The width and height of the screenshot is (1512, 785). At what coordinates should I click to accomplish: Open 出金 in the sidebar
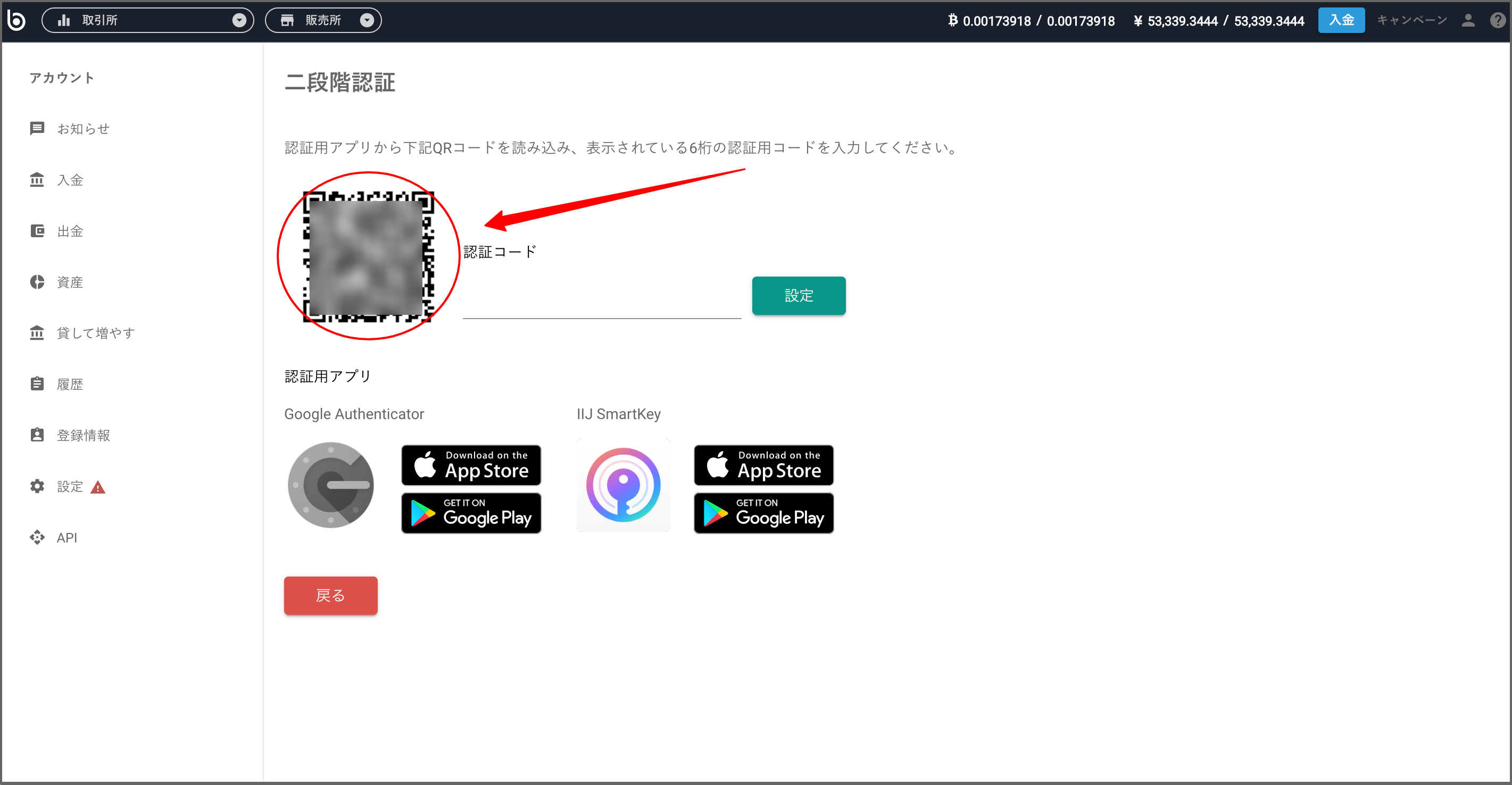tap(70, 231)
